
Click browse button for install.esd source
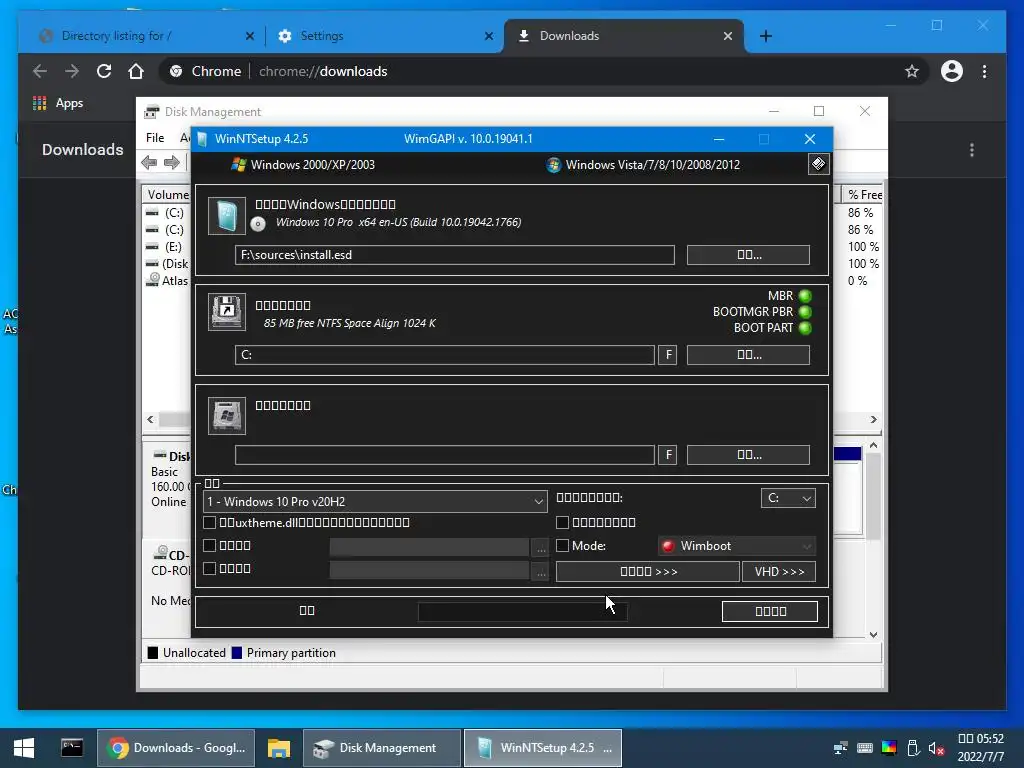[x=748, y=255]
